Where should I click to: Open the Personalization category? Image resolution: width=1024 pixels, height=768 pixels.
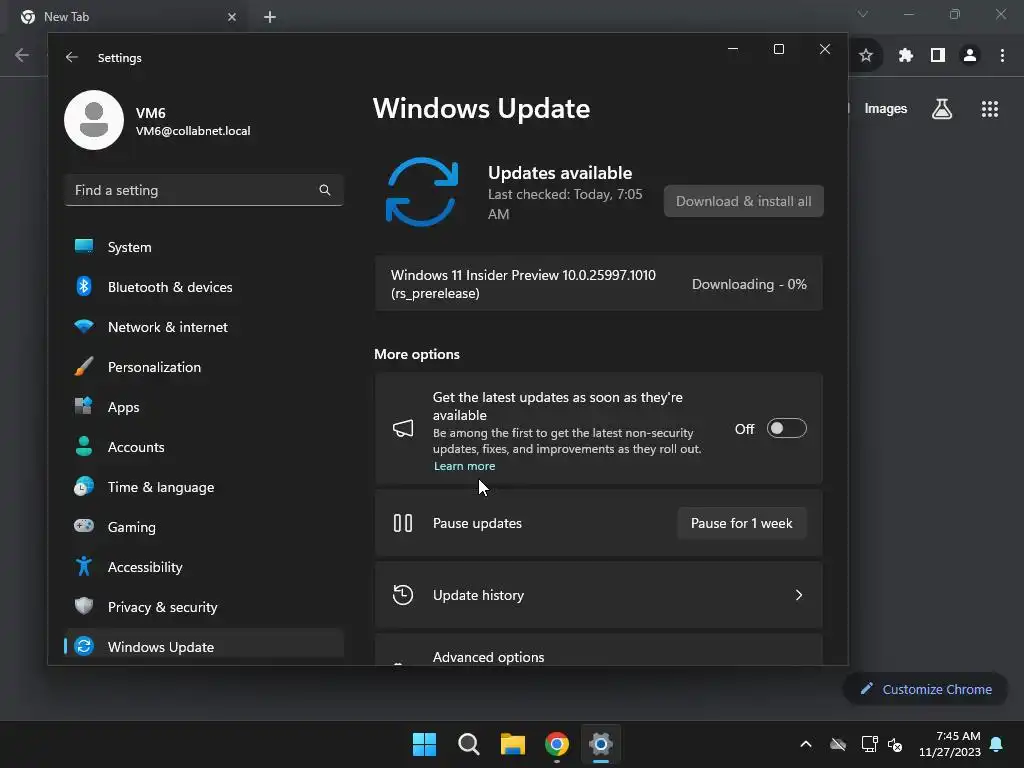click(204, 366)
